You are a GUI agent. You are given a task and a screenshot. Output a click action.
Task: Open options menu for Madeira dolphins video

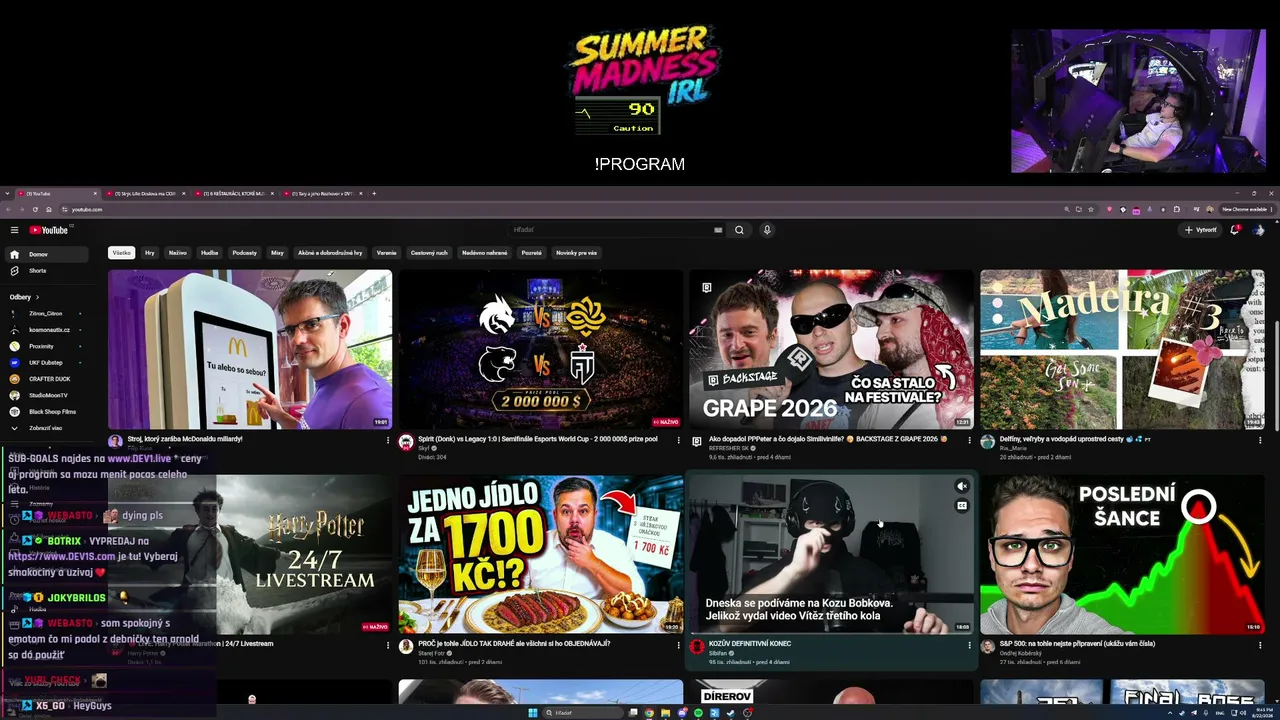click(x=1260, y=440)
